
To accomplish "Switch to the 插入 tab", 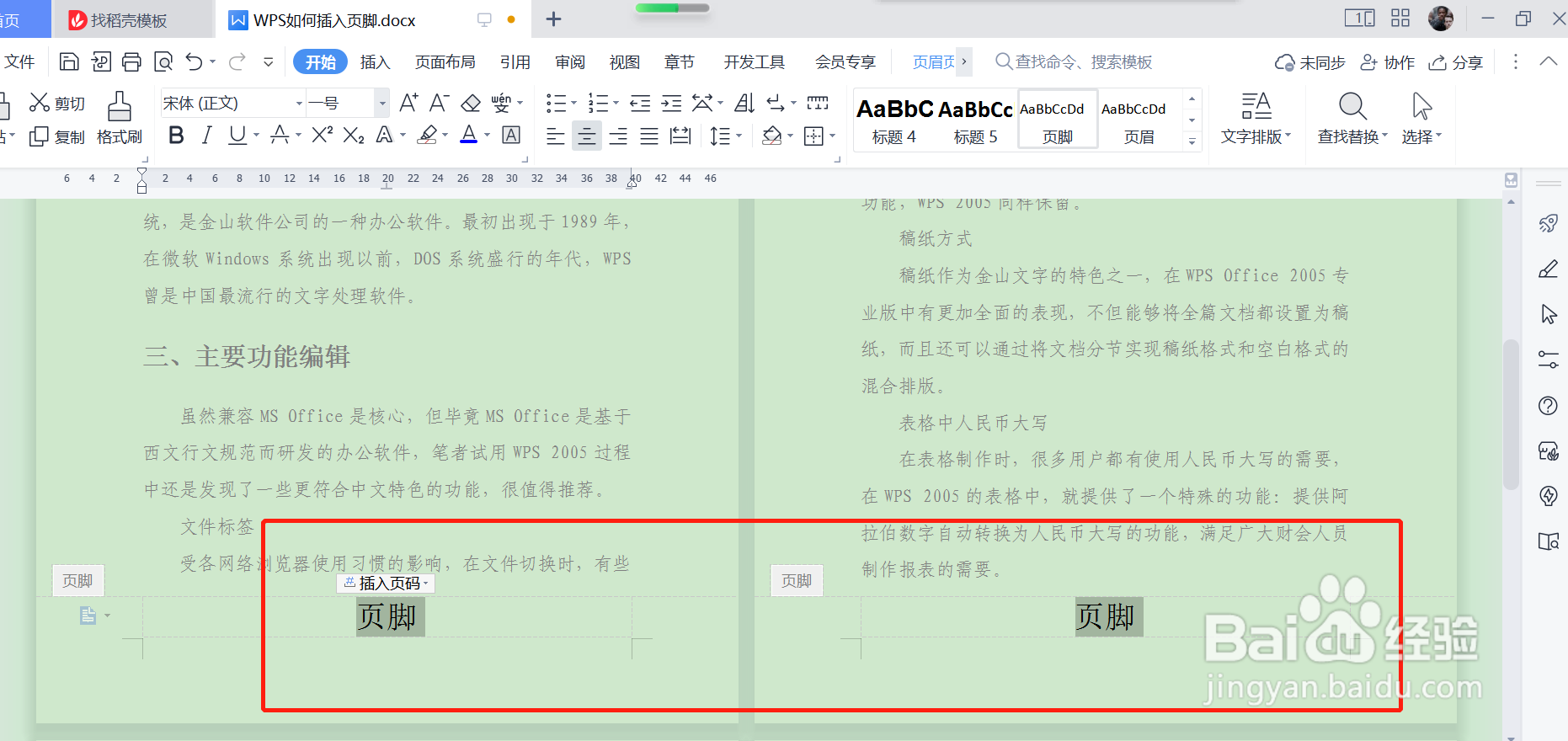I will coord(375,61).
